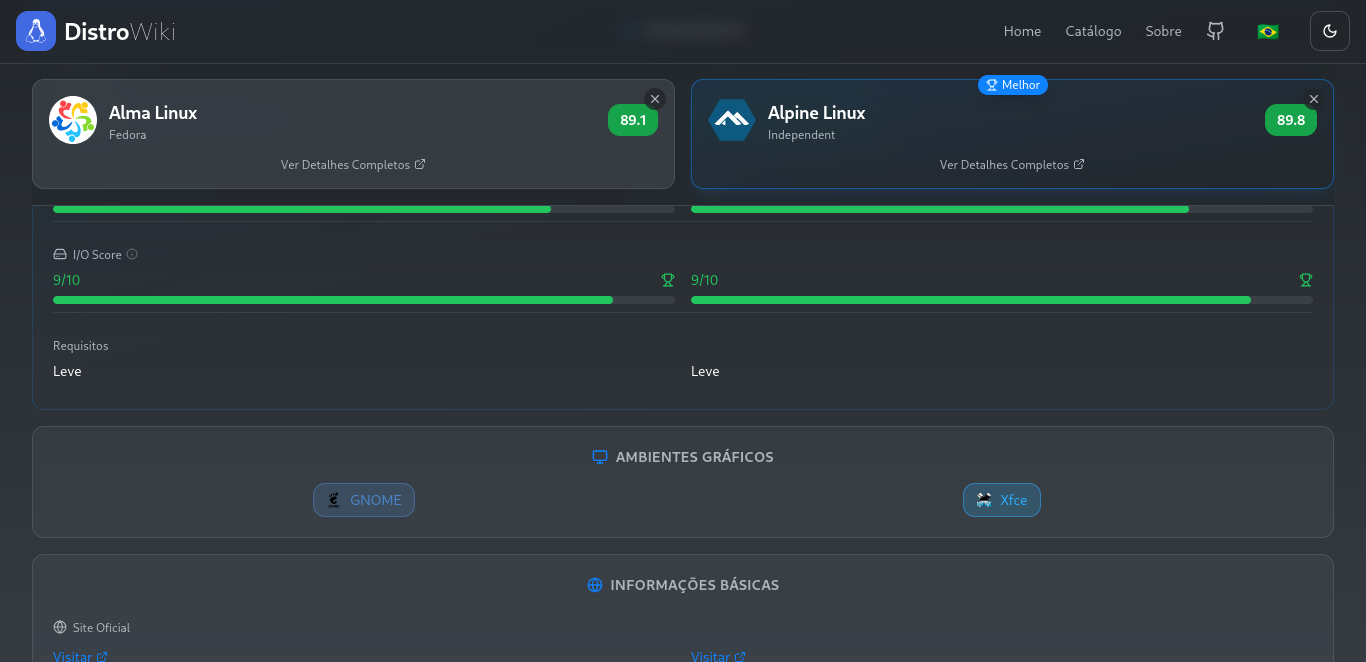
Task: Go to the Home page
Action: coord(1022,31)
